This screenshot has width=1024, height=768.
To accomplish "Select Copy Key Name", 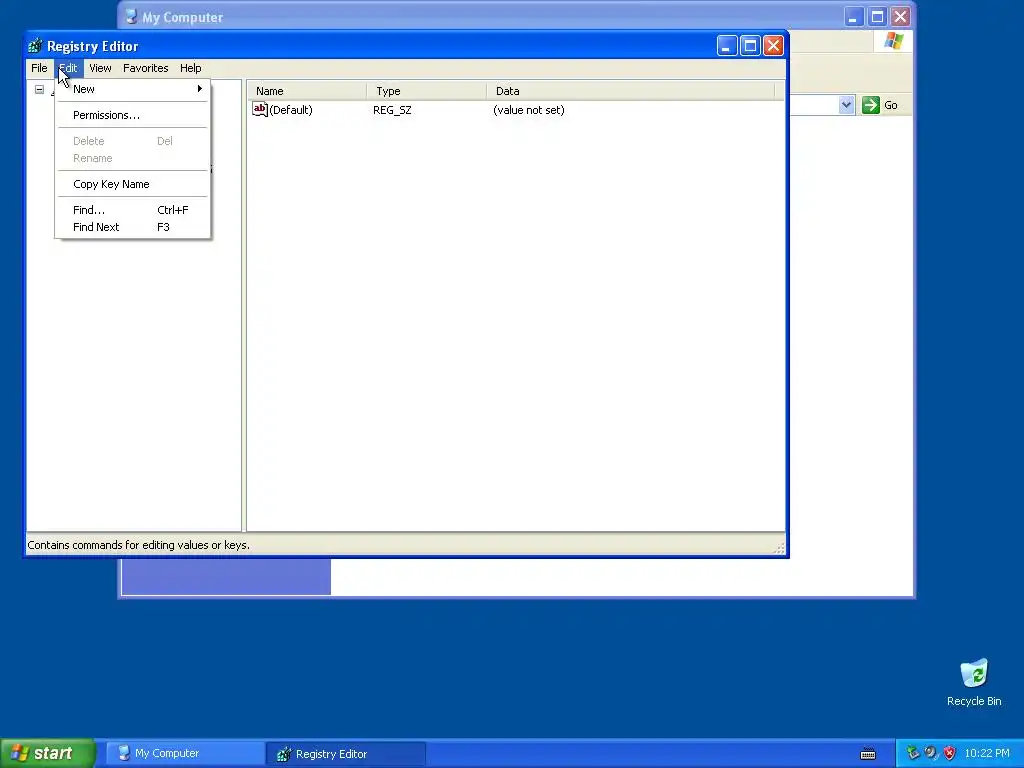I will click(x=133, y=184).
